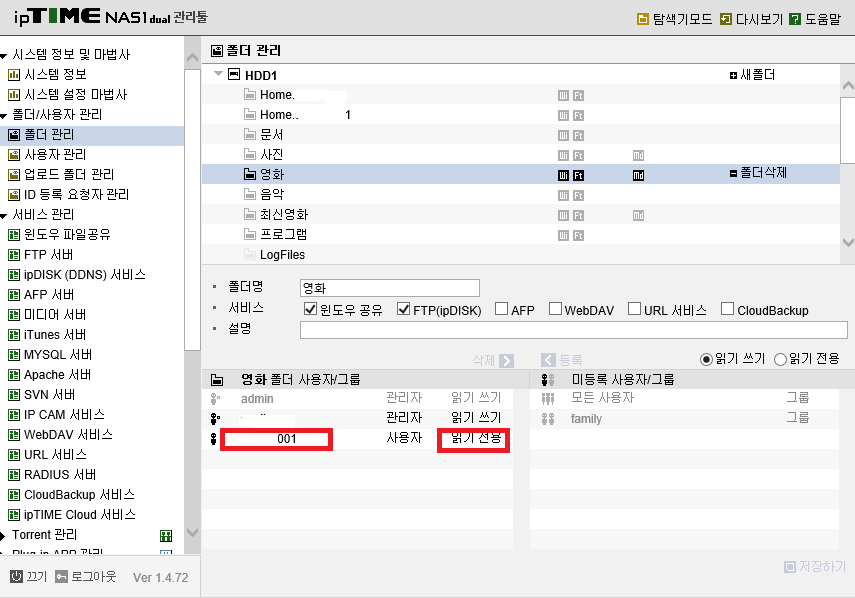Click the Ft FTP icon on 음악 row

[579, 195]
